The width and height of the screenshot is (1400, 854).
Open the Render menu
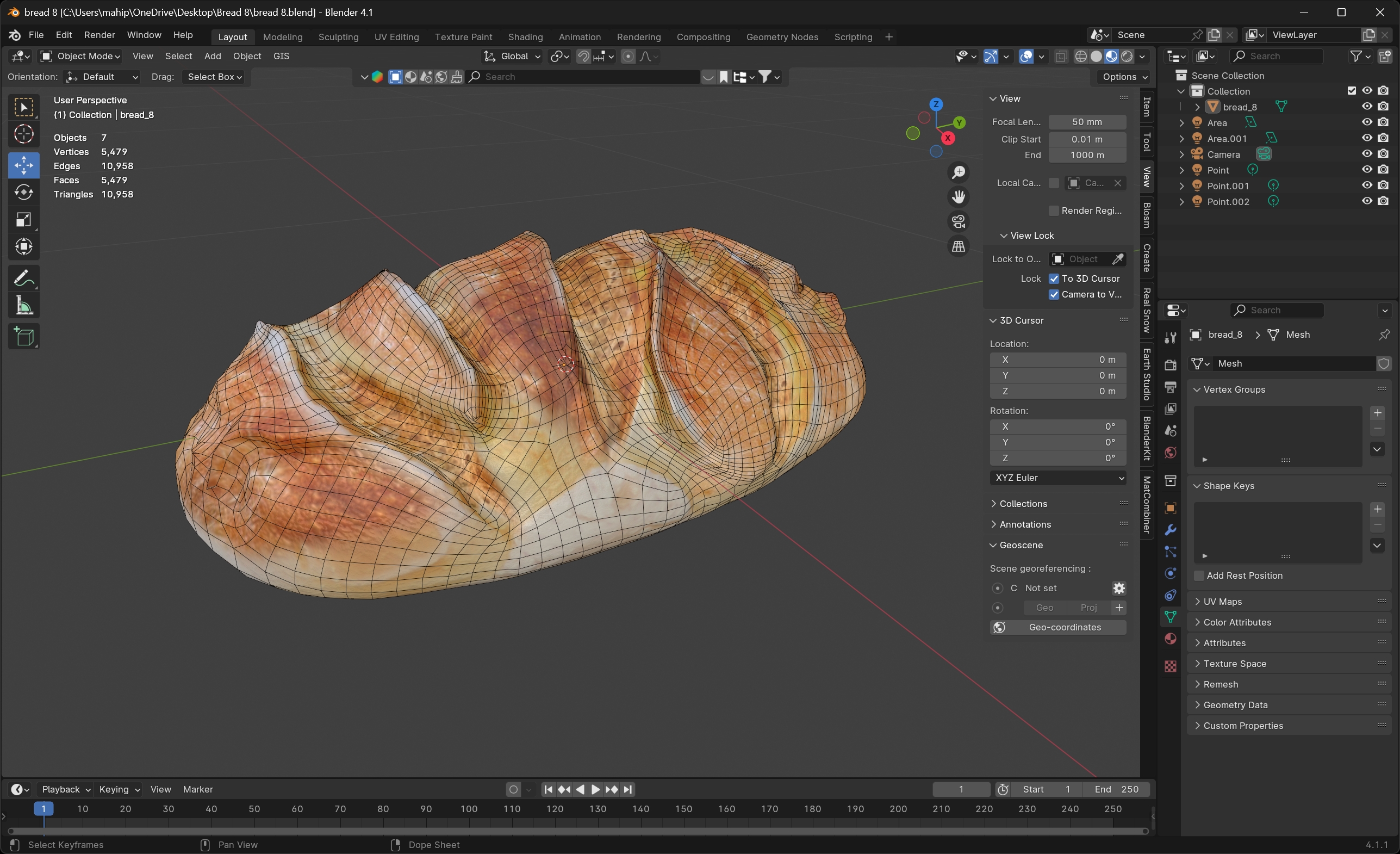click(99, 35)
